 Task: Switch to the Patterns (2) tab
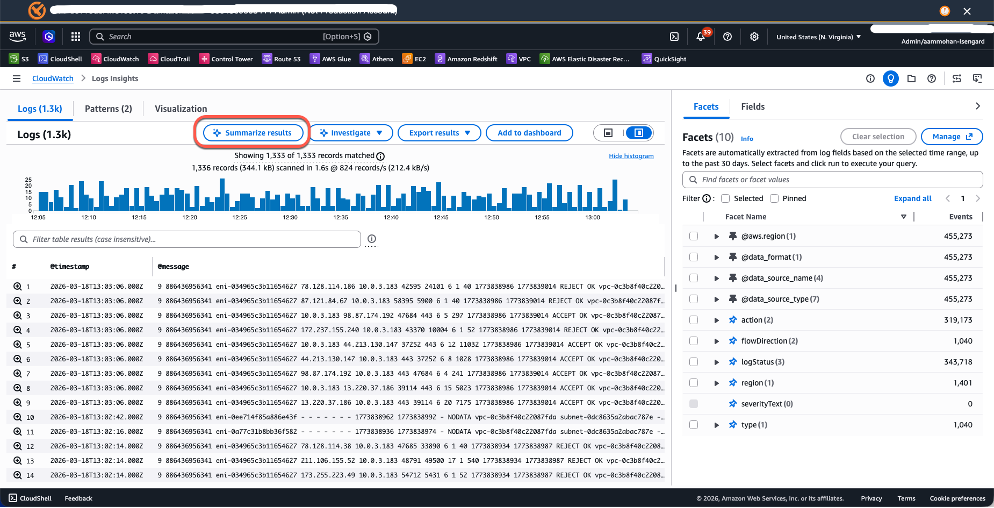[x=108, y=108]
